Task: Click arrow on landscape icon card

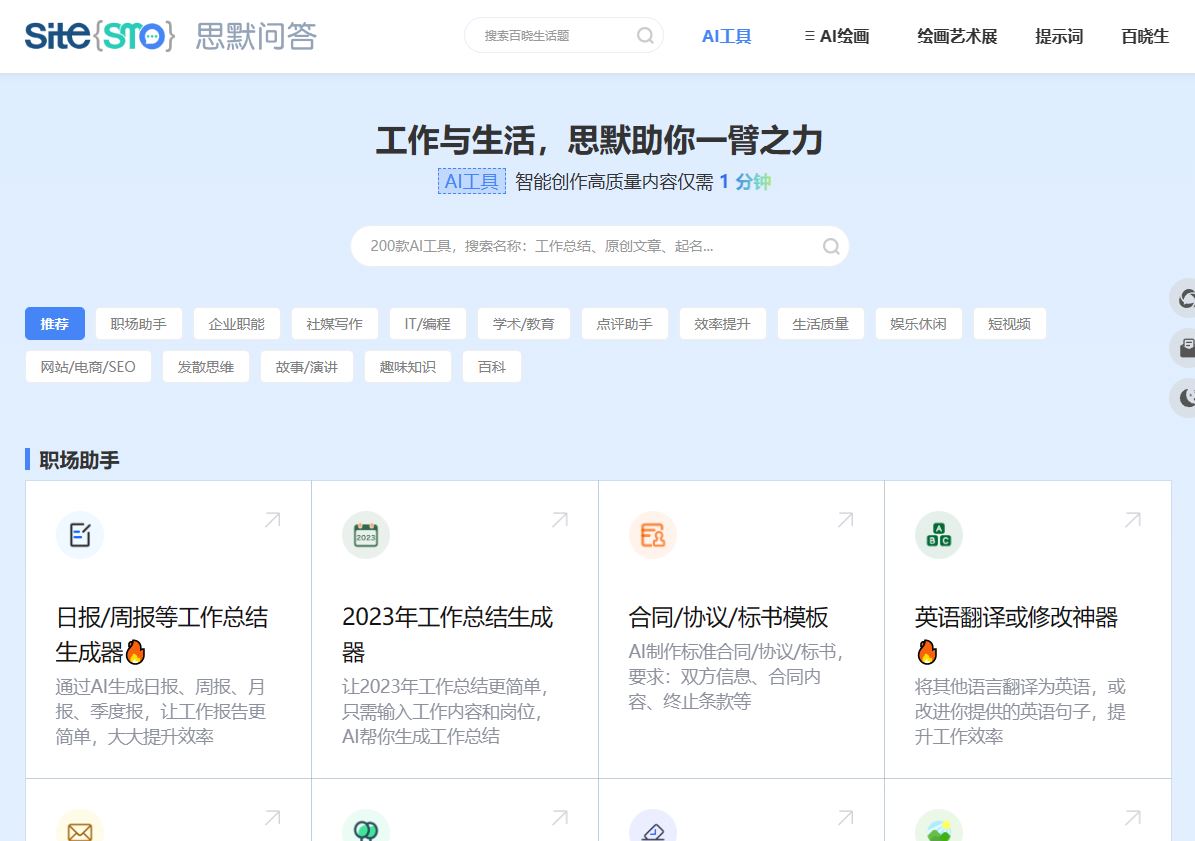Action: coord(1133,817)
